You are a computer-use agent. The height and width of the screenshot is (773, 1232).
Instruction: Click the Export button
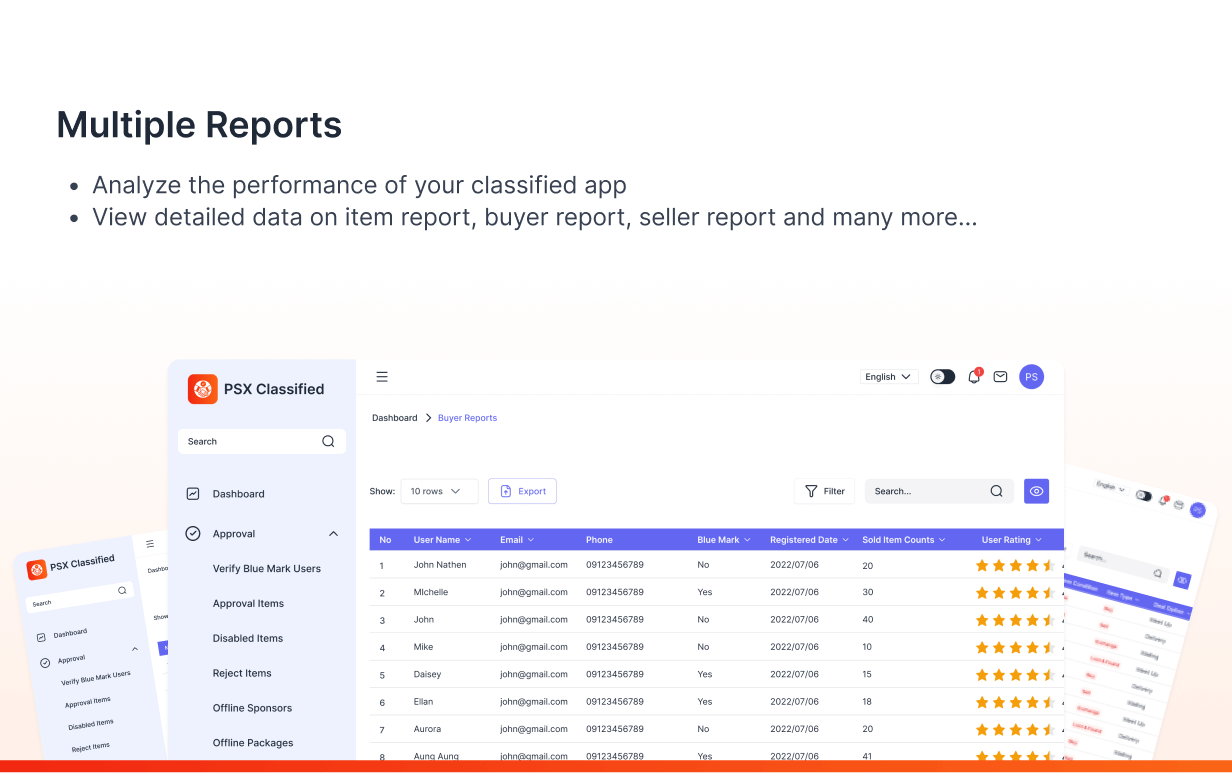point(522,491)
